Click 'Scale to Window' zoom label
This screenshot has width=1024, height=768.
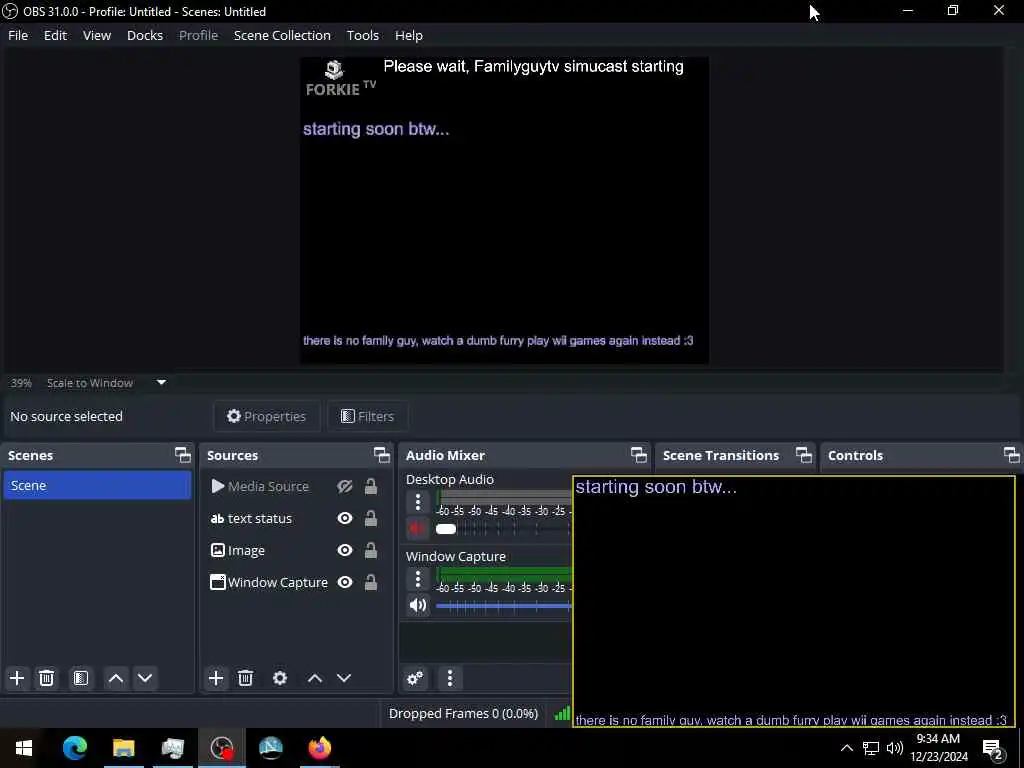click(90, 383)
